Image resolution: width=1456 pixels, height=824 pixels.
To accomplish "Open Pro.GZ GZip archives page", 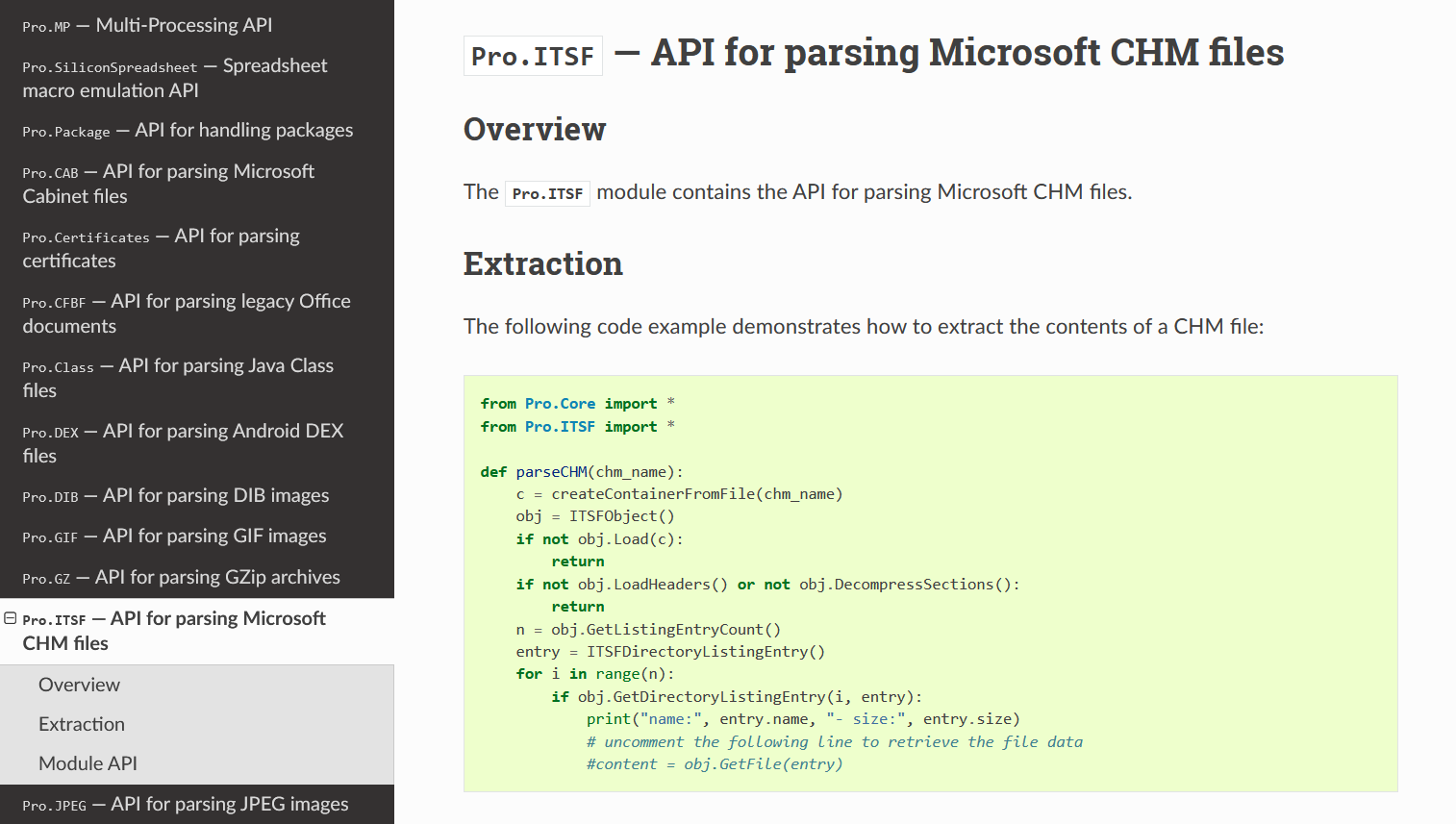I will point(181,577).
